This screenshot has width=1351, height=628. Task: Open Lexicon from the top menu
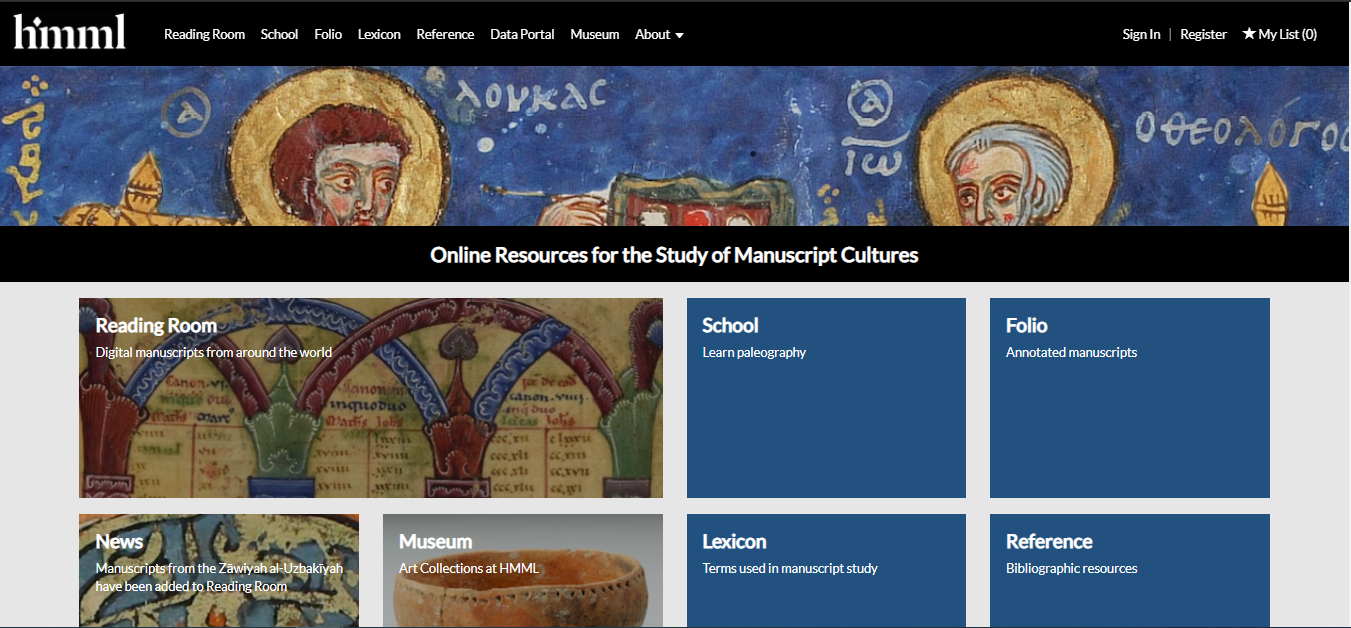(x=379, y=34)
